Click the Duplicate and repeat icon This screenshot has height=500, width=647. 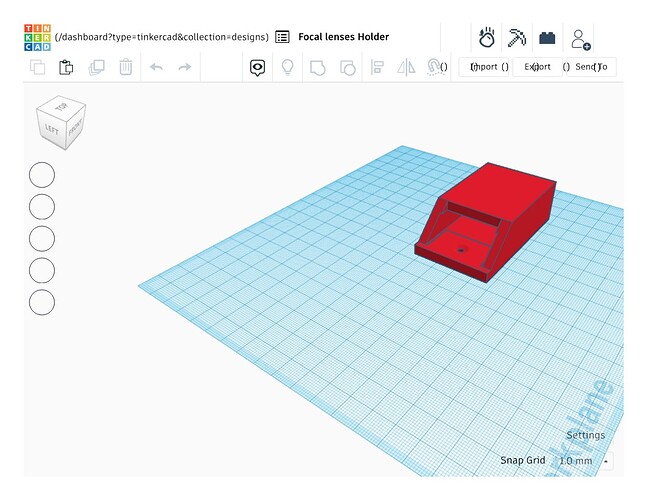(x=97, y=67)
